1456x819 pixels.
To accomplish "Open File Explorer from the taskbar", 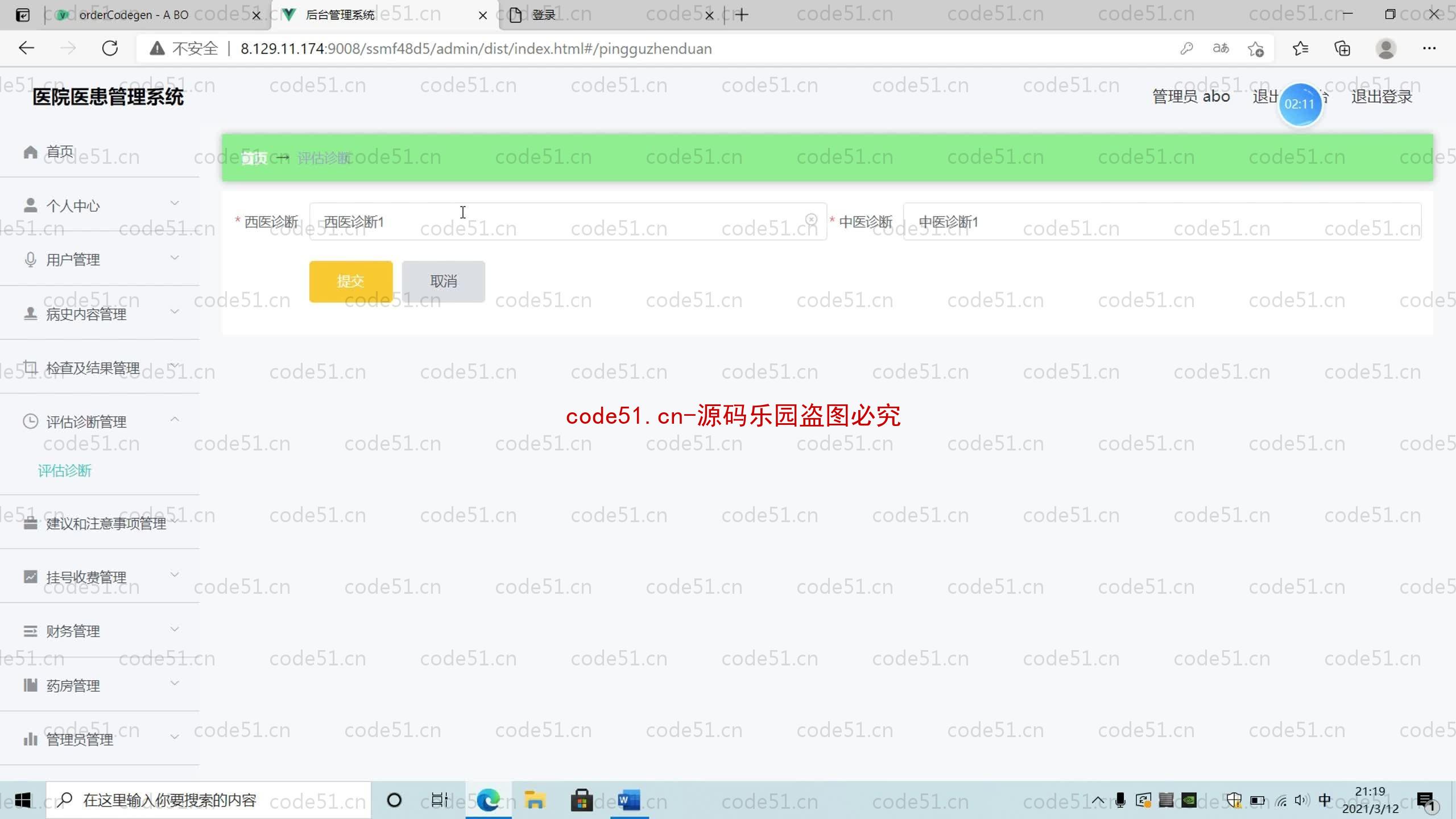I will click(x=535, y=800).
